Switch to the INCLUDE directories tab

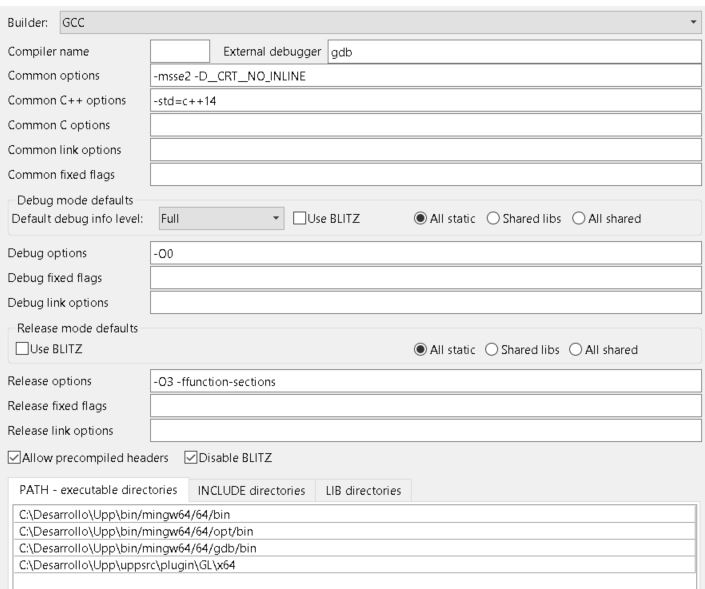(x=251, y=490)
